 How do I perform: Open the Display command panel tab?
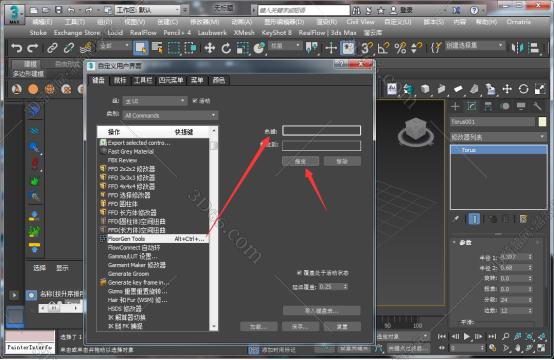pyautogui.click(x=521, y=106)
